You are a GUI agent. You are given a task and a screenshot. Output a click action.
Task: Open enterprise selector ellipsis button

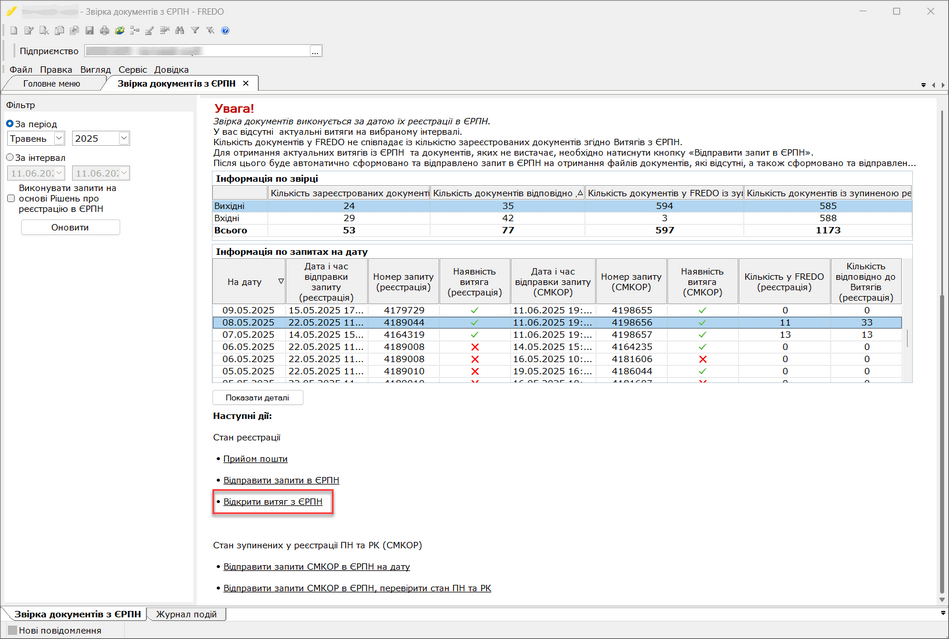tap(315, 51)
